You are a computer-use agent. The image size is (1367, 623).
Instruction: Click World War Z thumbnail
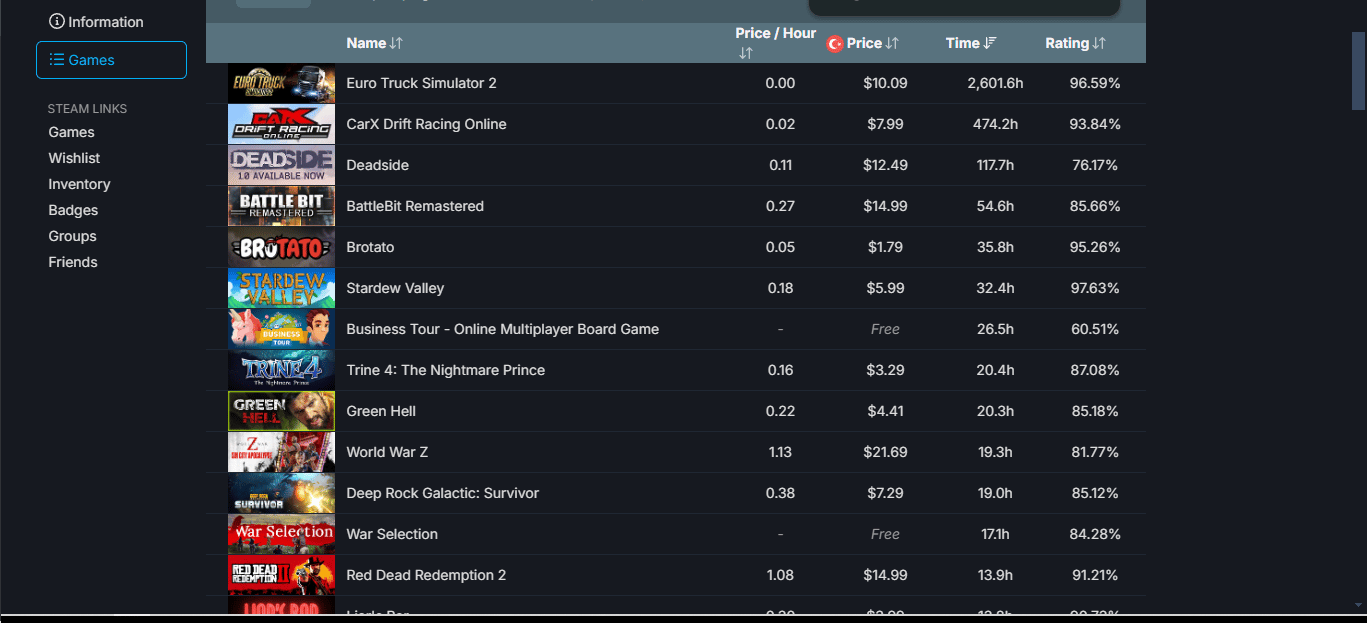click(281, 452)
